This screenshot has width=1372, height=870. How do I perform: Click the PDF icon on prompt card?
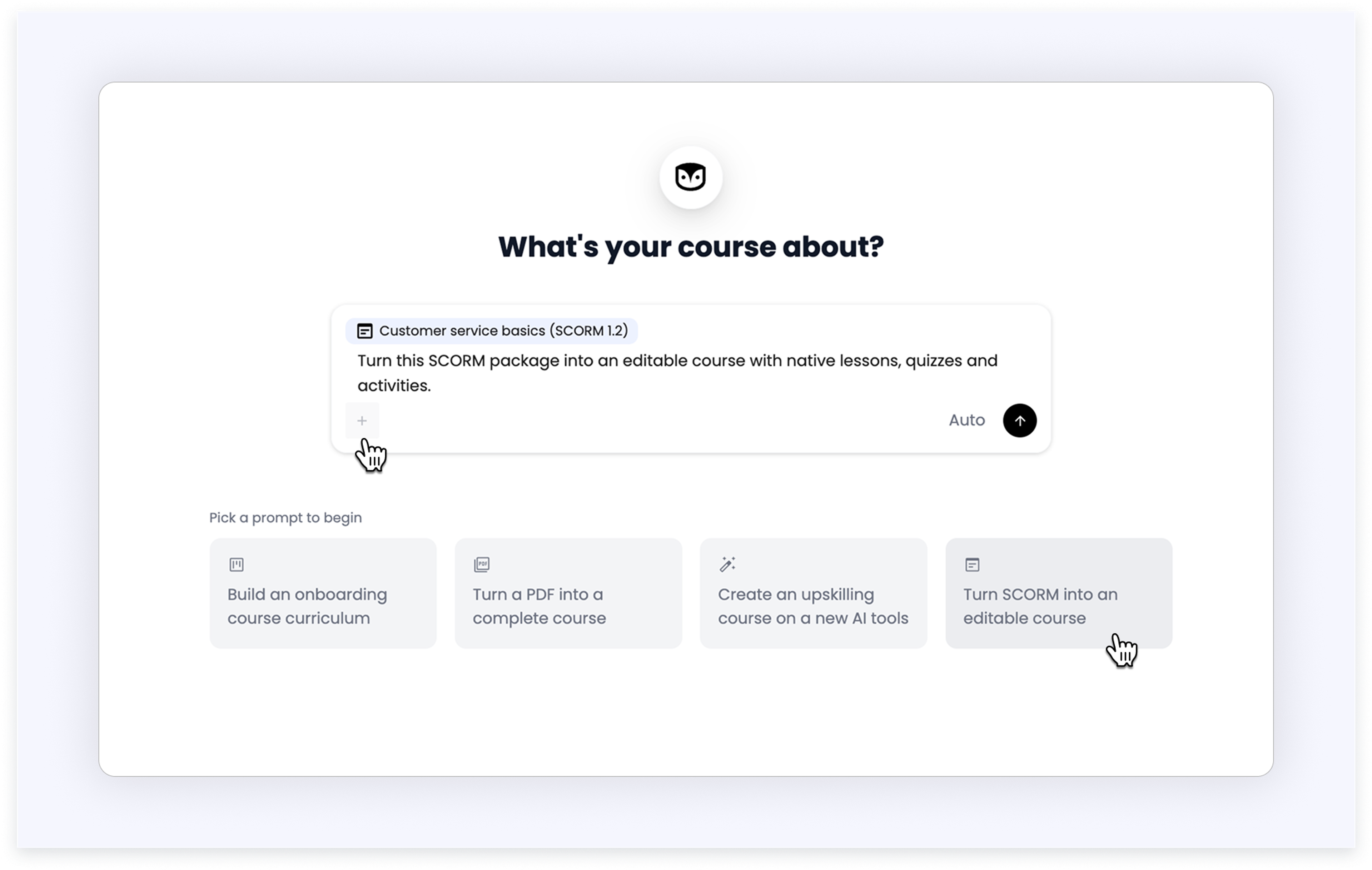[482, 565]
